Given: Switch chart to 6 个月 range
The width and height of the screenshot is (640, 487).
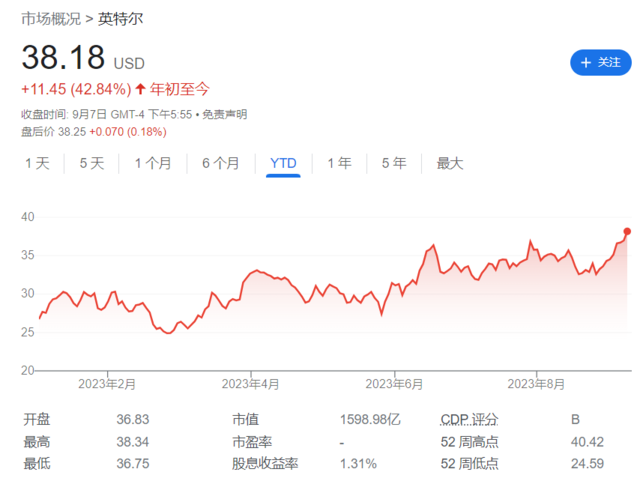Looking at the screenshot, I should (221, 163).
